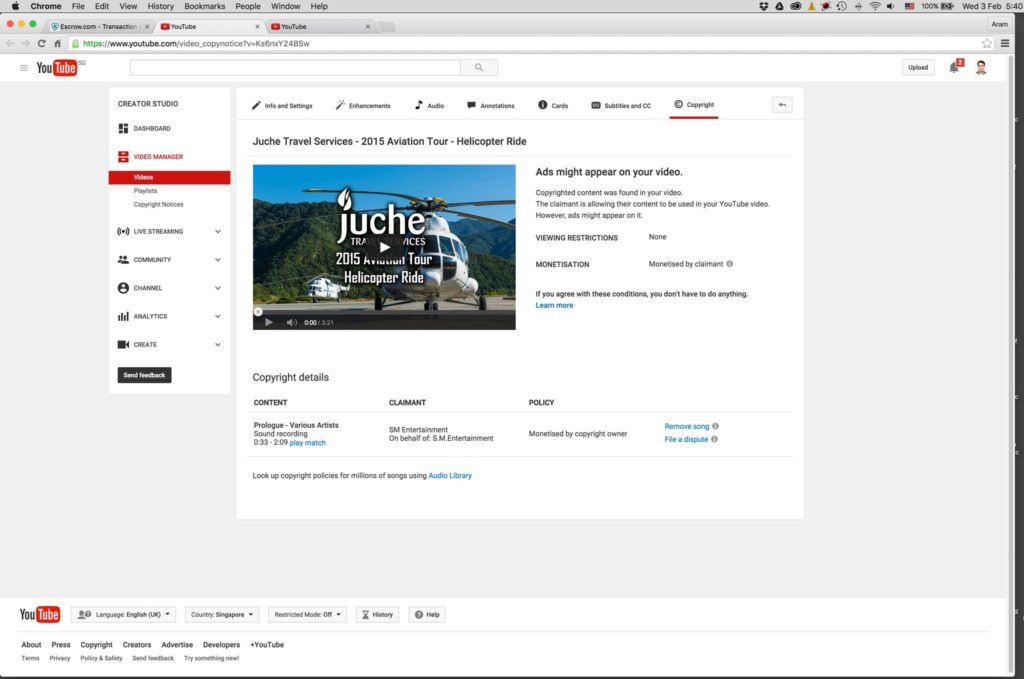Viewport: 1024px width, 679px height.
Task: Open the Language: English (UK) dropdown
Action: (123, 614)
